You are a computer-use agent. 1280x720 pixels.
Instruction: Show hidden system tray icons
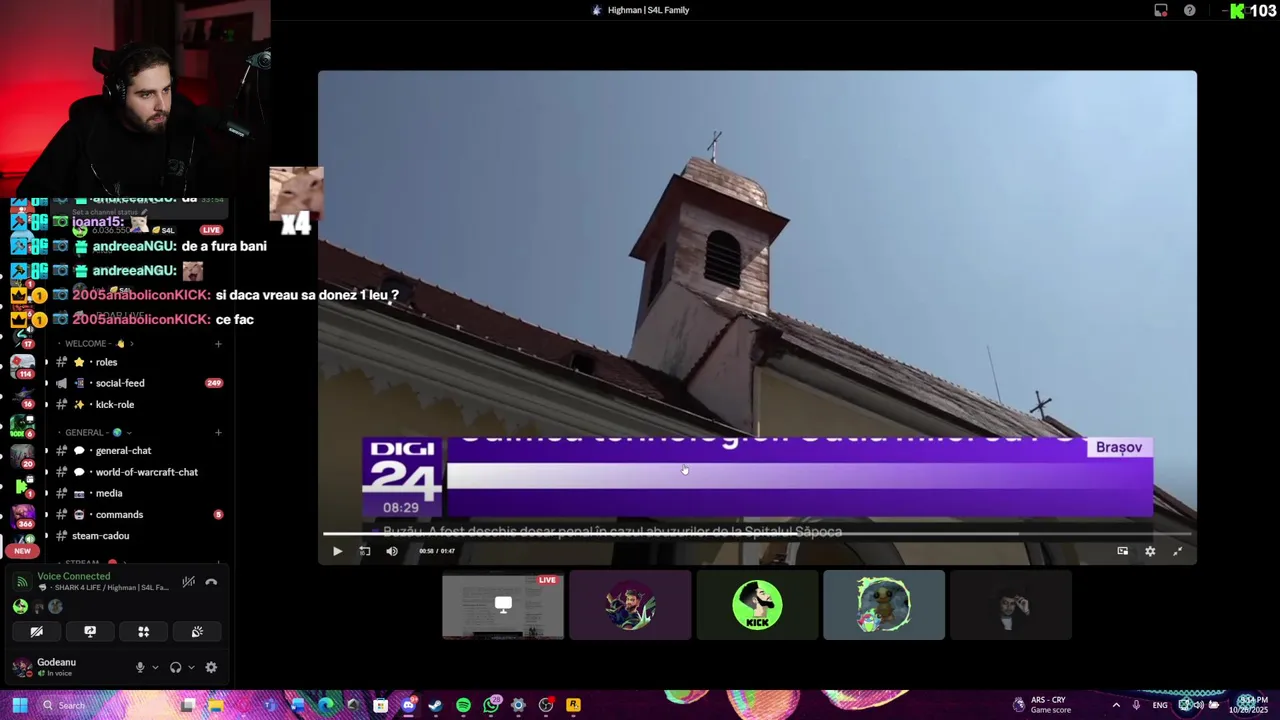[x=1116, y=705]
